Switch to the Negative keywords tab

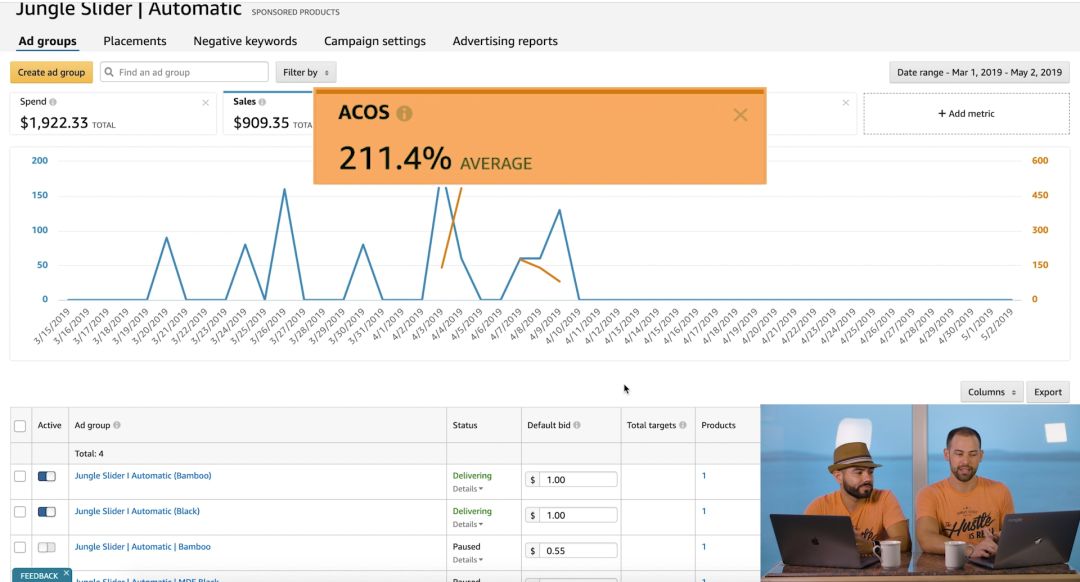click(245, 41)
